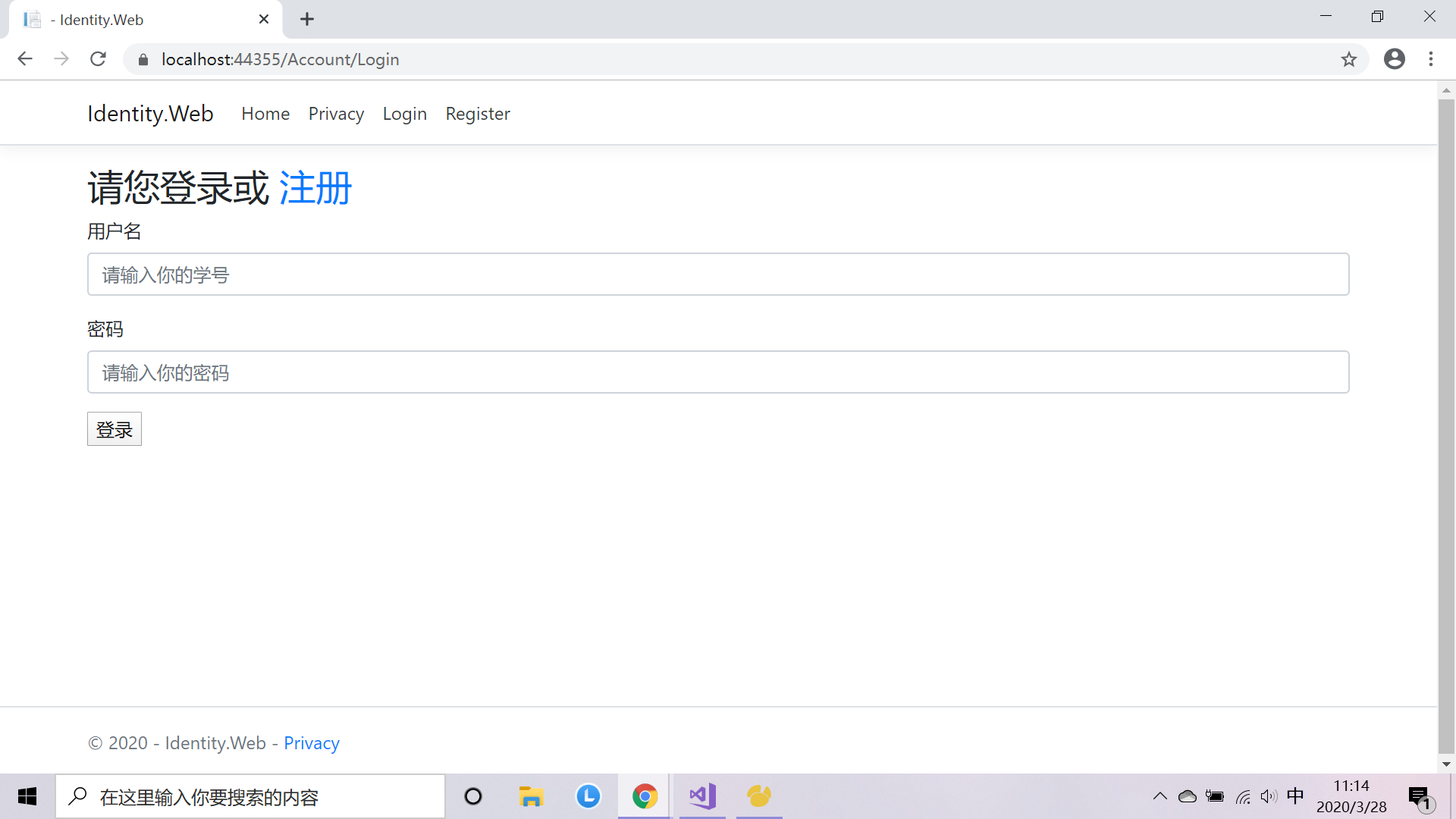Bookmark this page with star icon

(1348, 59)
